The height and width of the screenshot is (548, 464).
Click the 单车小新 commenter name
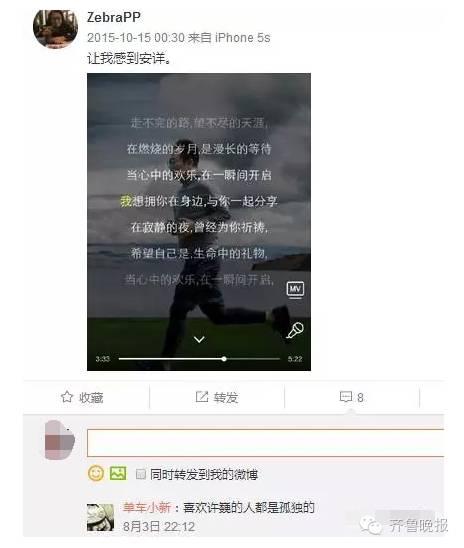[x=147, y=507]
